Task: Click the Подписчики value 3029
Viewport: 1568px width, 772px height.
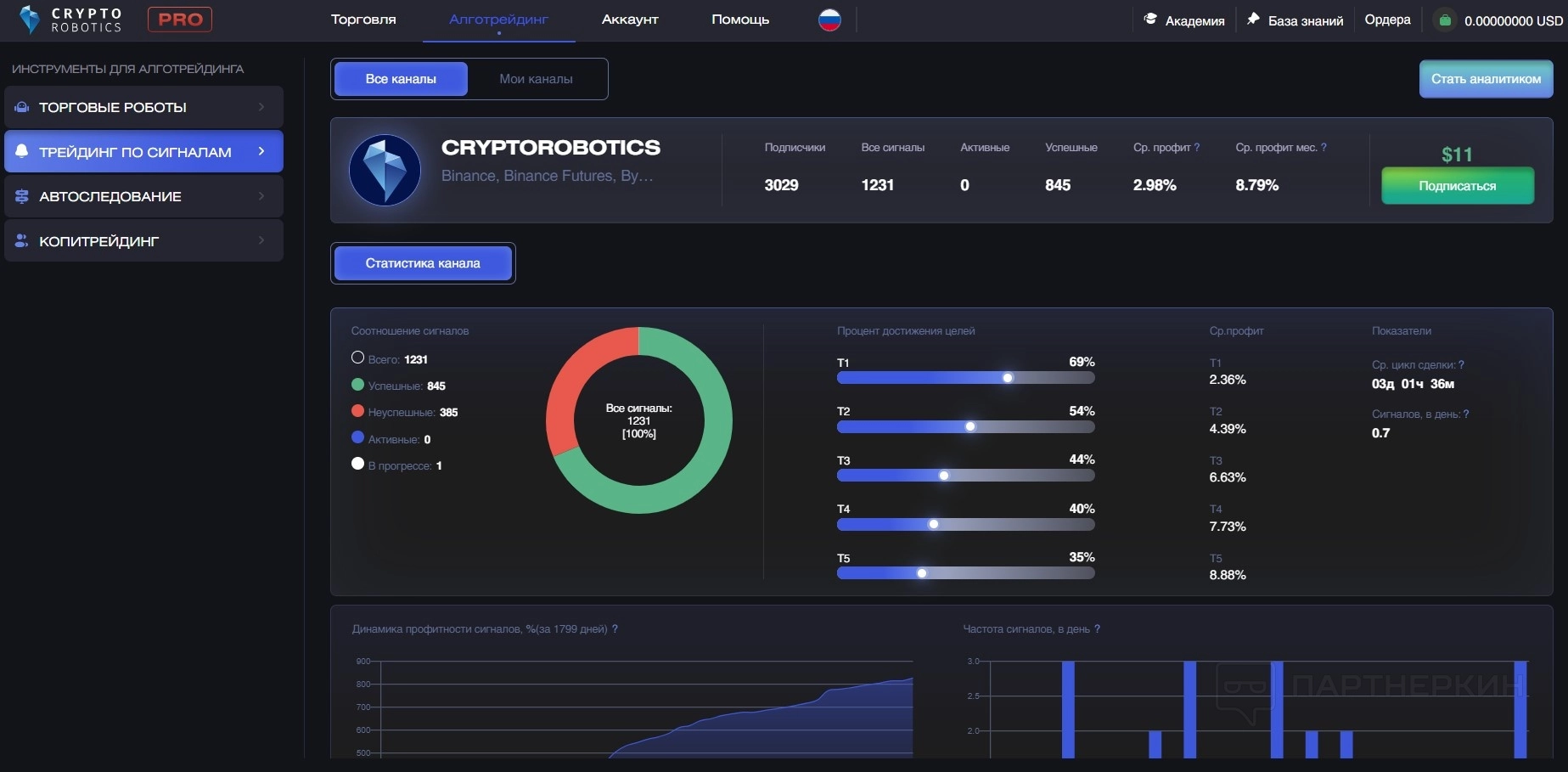Action: point(781,185)
